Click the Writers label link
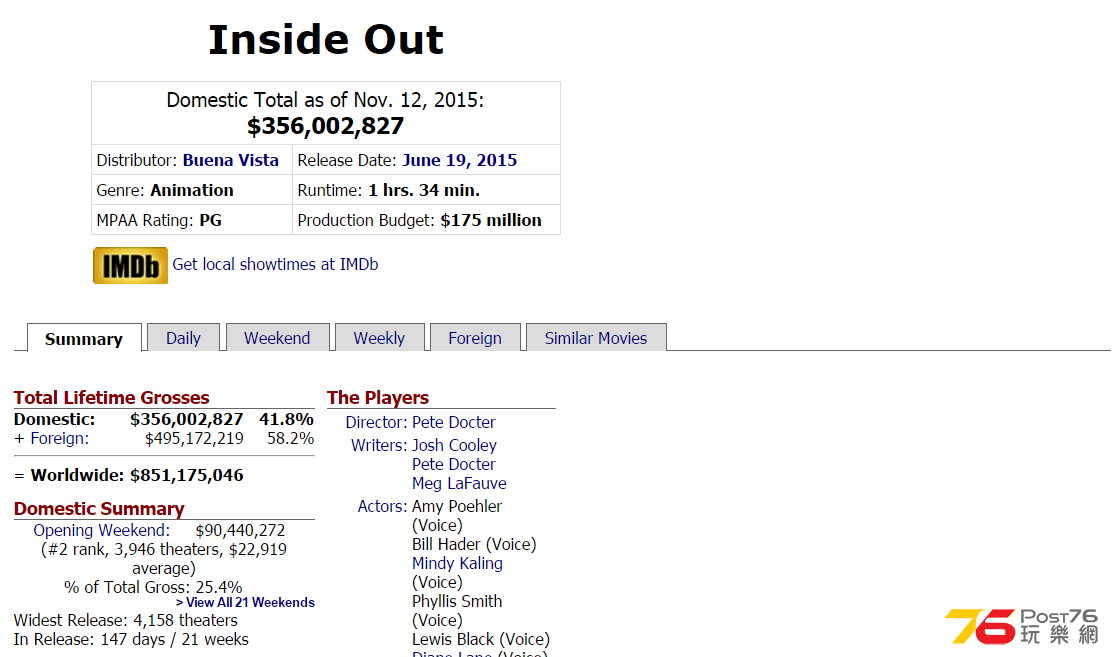This screenshot has width=1115, height=657. (x=379, y=445)
